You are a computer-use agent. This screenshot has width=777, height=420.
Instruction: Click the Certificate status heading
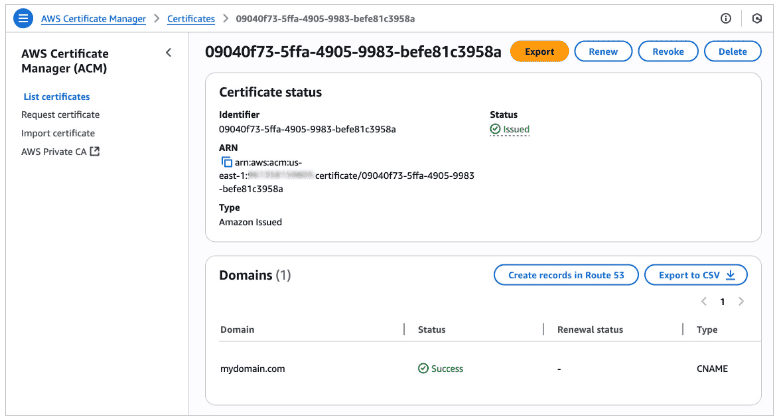pyautogui.click(x=270, y=92)
